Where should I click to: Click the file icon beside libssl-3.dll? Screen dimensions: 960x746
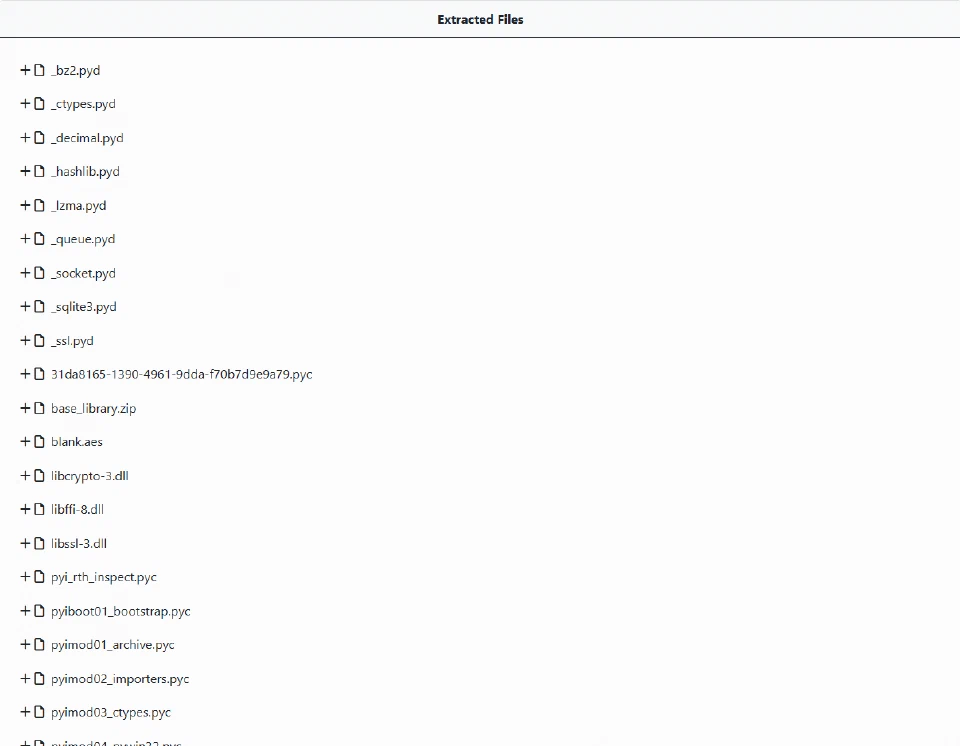(40, 543)
